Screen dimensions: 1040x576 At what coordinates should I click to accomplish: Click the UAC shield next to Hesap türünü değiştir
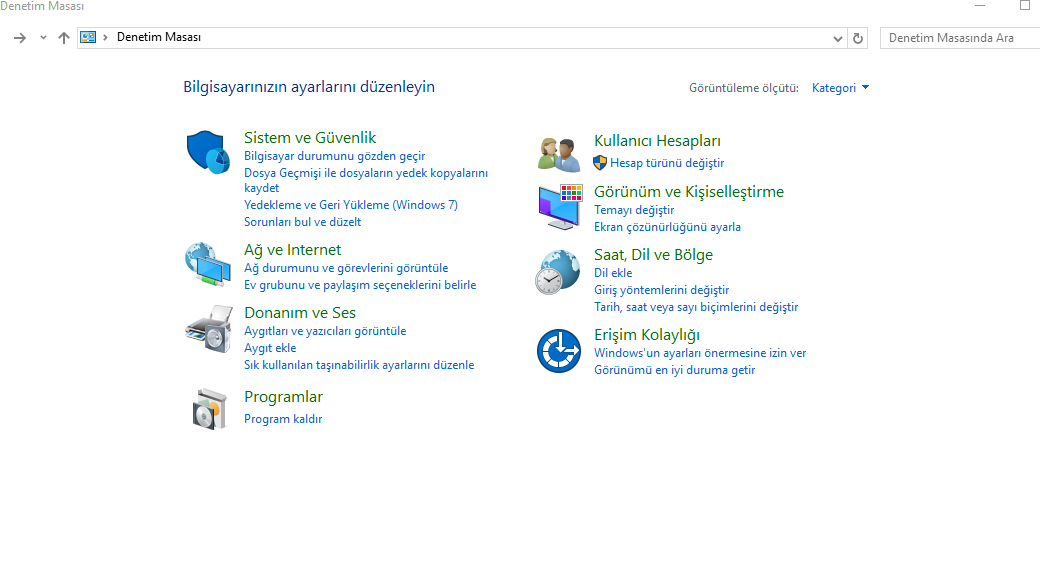599,163
